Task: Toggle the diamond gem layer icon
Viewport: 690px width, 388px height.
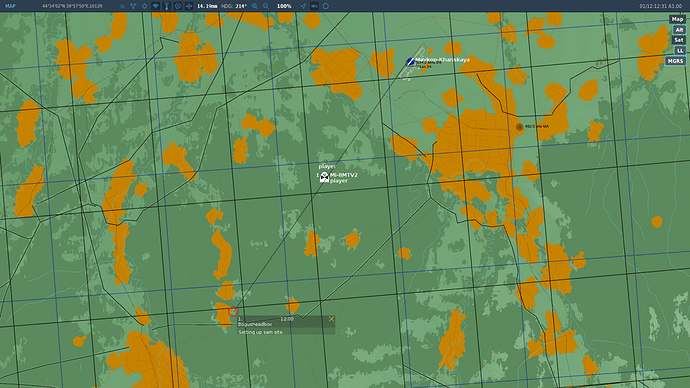Action: pos(155,6)
